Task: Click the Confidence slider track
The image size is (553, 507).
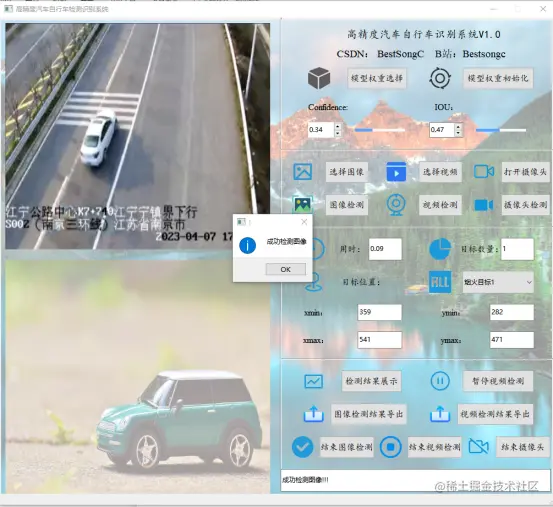Action: 379,130
